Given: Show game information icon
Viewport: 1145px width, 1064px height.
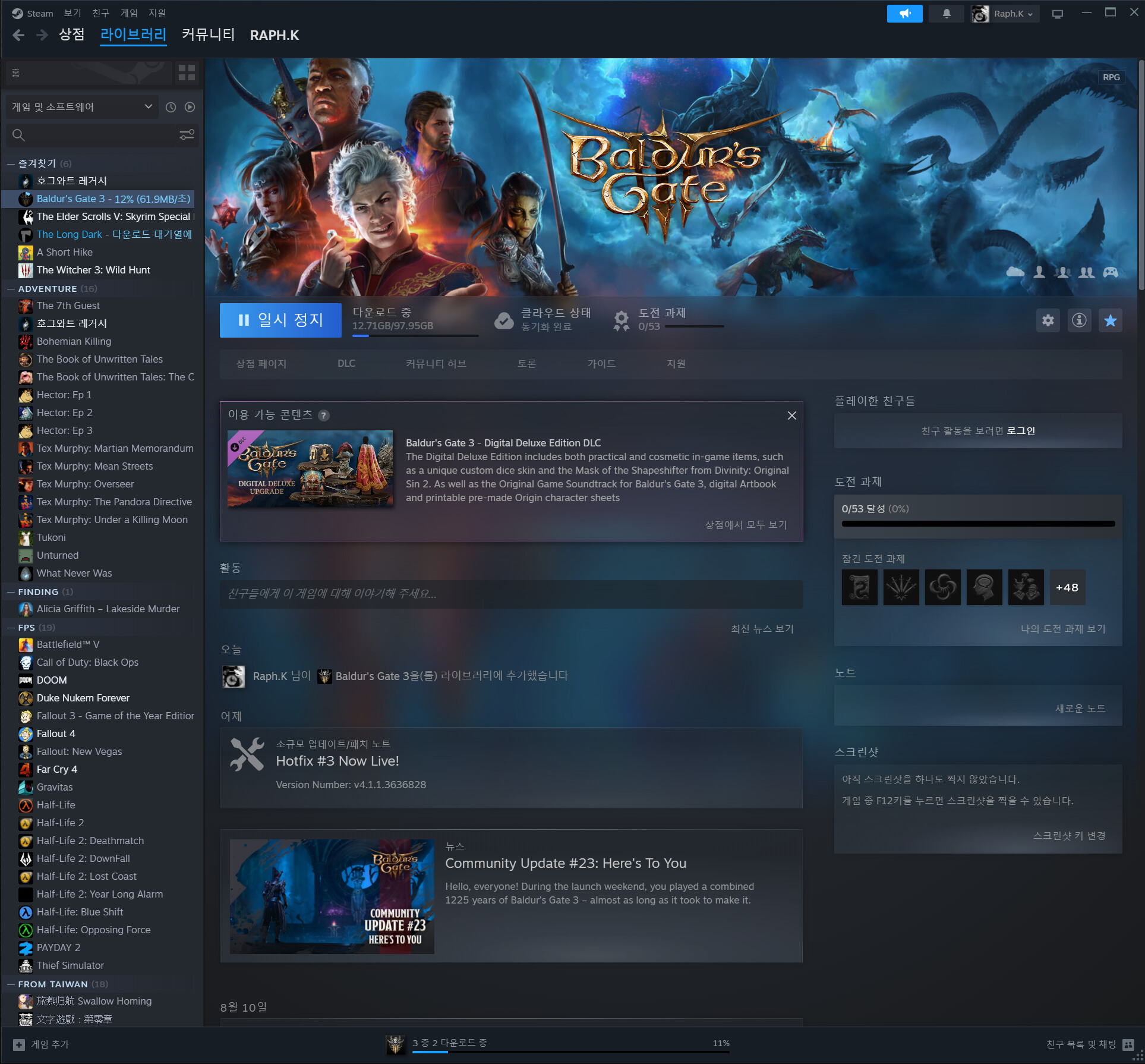Looking at the screenshot, I should [1079, 321].
